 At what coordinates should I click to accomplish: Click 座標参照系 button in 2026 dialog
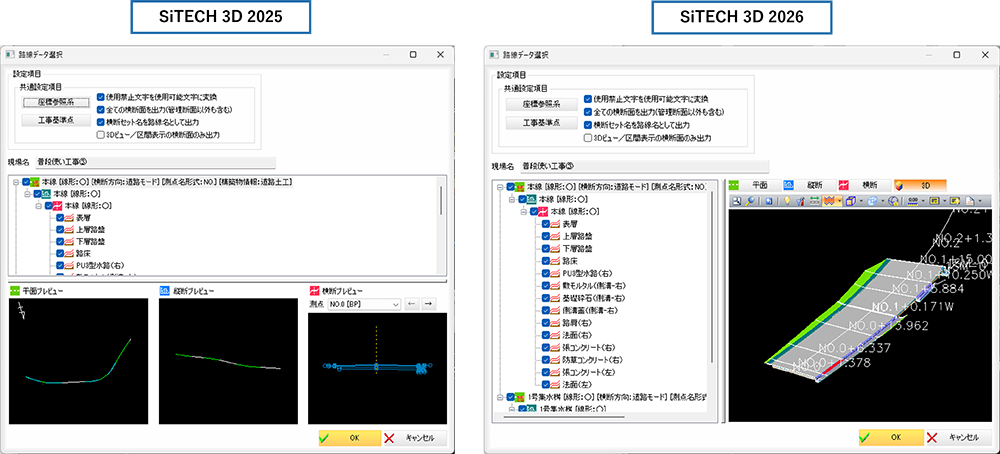(x=541, y=104)
